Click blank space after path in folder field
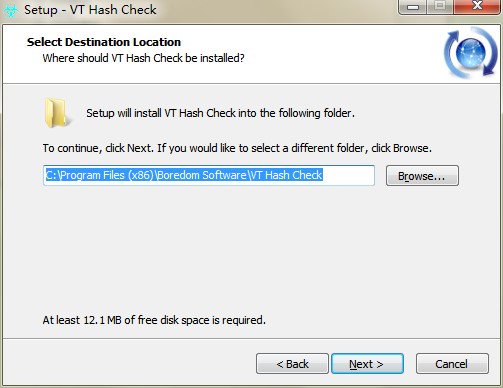503x388 pixels. click(x=348, y=175)
